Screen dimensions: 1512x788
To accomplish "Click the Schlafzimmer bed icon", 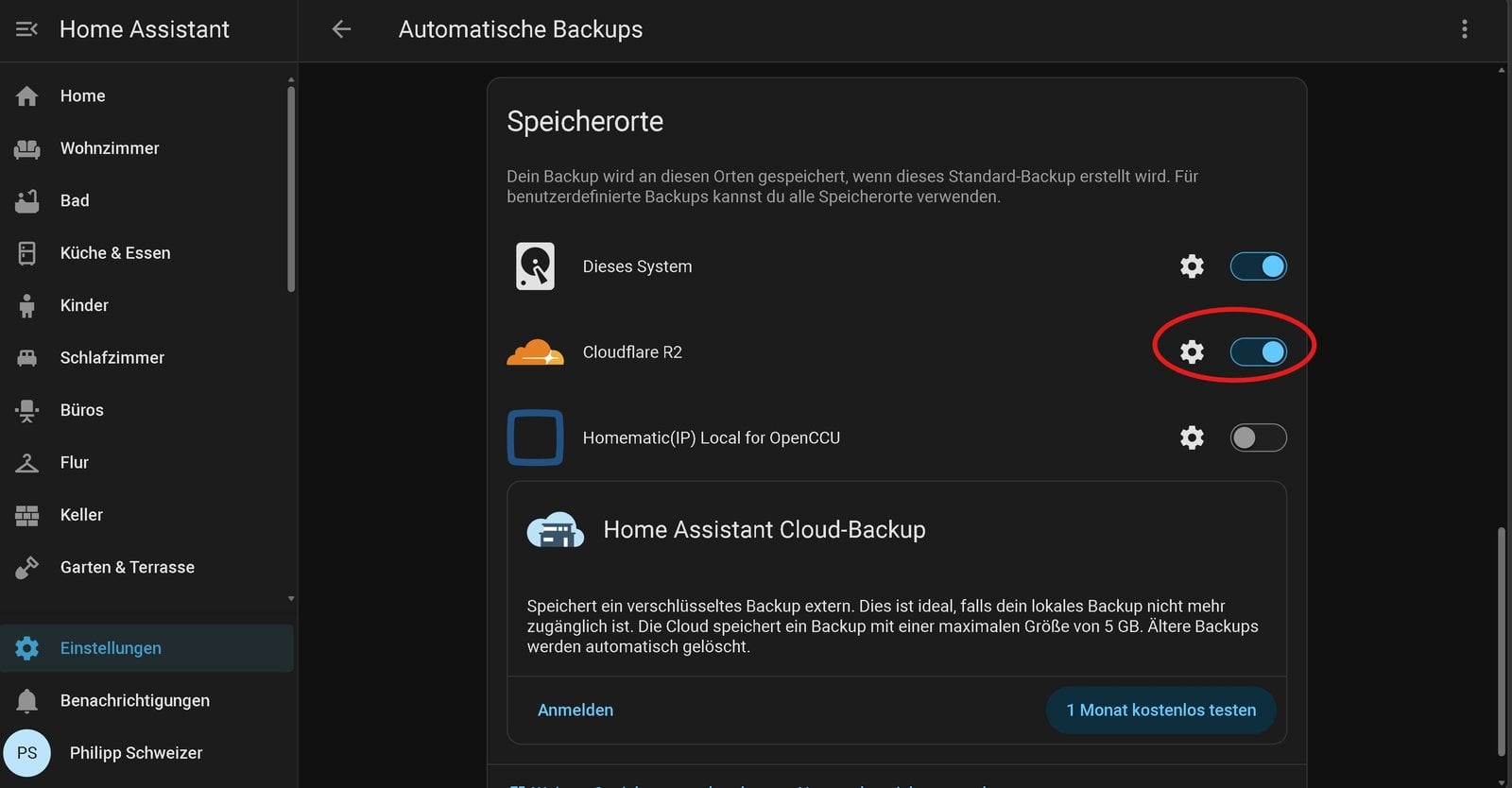I will [27, 358].
